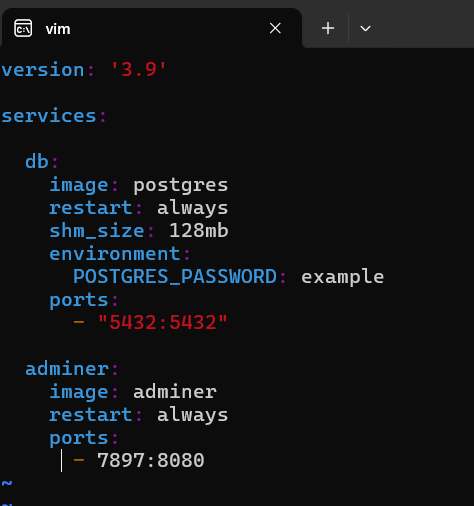Click the adminer image value
Screen dimensions: 474x506
175,392
